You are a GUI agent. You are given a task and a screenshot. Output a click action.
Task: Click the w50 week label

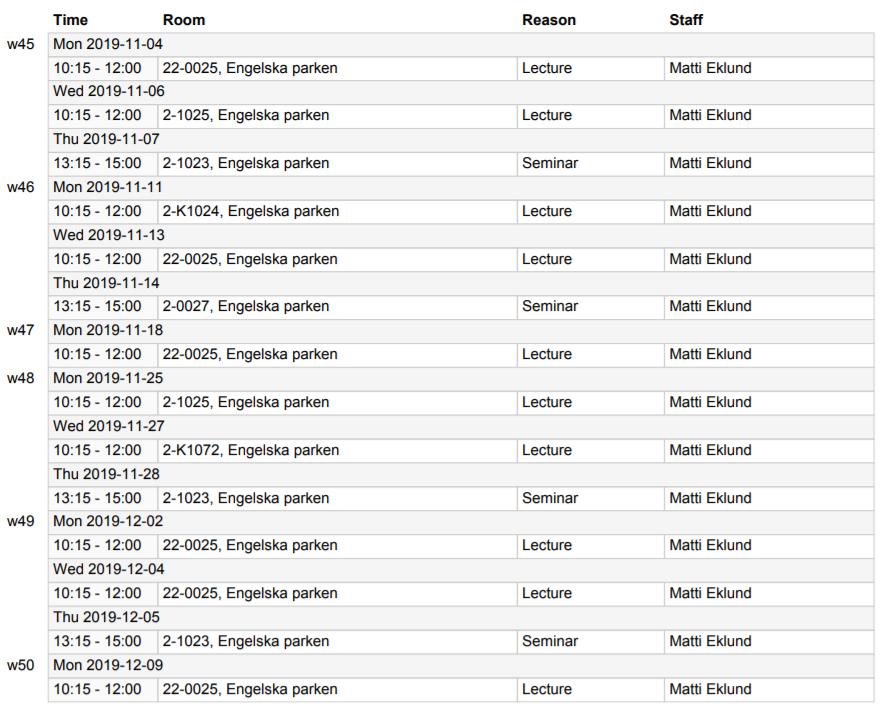(x=21, y=665)
